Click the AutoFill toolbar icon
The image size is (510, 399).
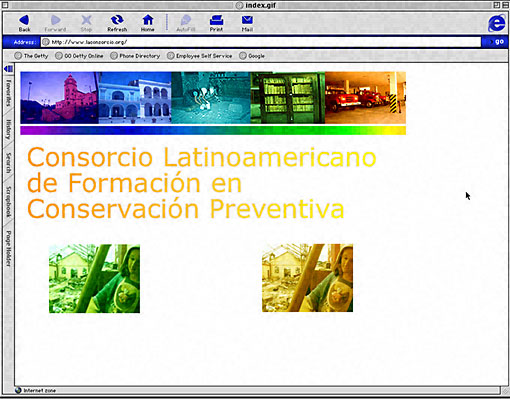185,23
